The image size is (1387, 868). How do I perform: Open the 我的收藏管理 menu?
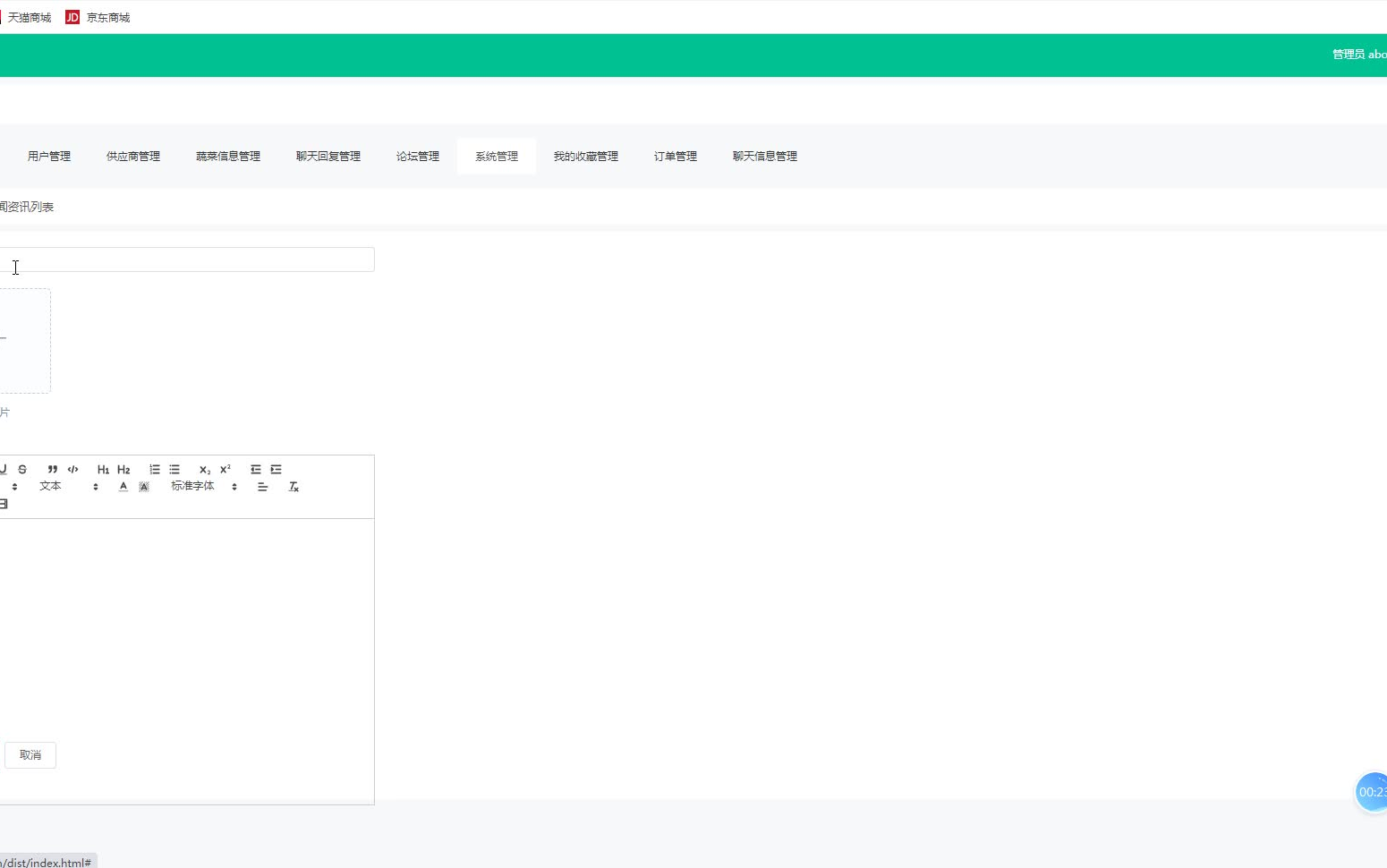pos(586,157)
